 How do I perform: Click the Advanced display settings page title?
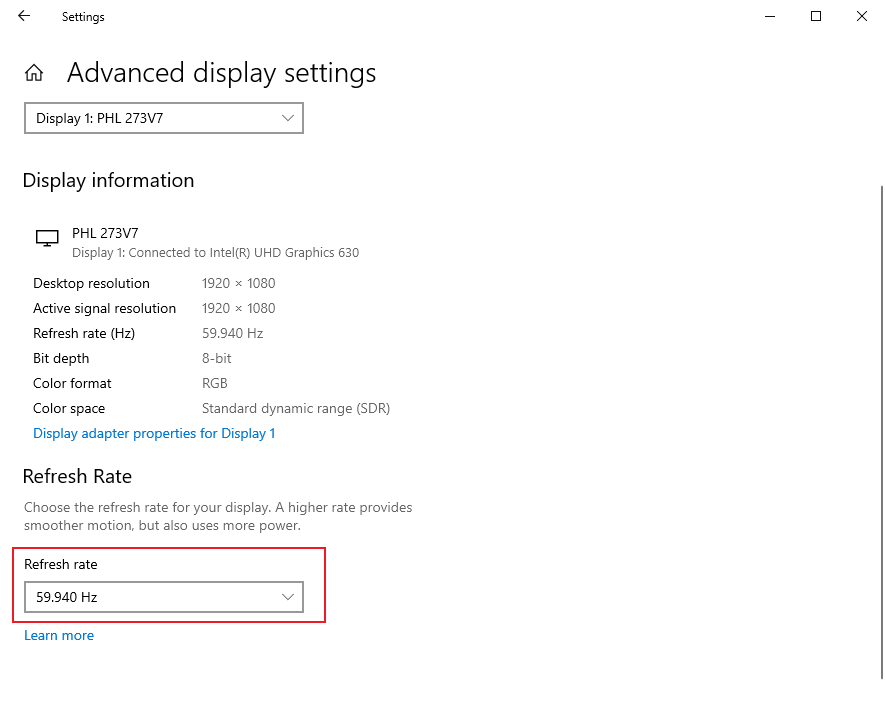tap(221, 73)
